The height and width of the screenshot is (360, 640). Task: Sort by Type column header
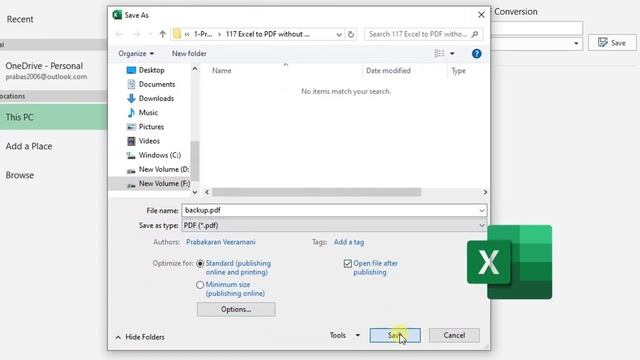click(458, 71)
